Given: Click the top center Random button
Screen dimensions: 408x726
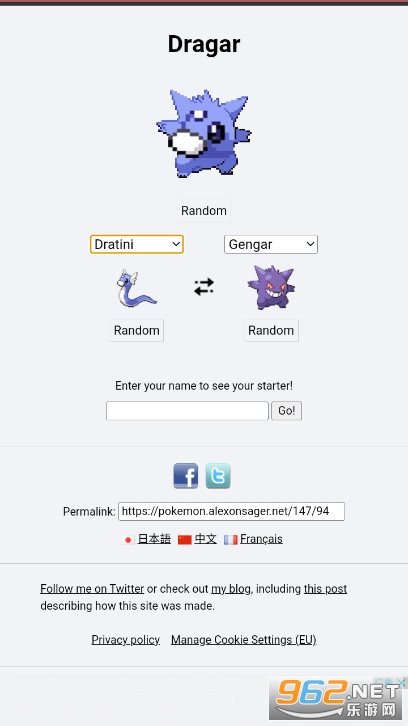Looking at the screenshot, I should [204, 211].
